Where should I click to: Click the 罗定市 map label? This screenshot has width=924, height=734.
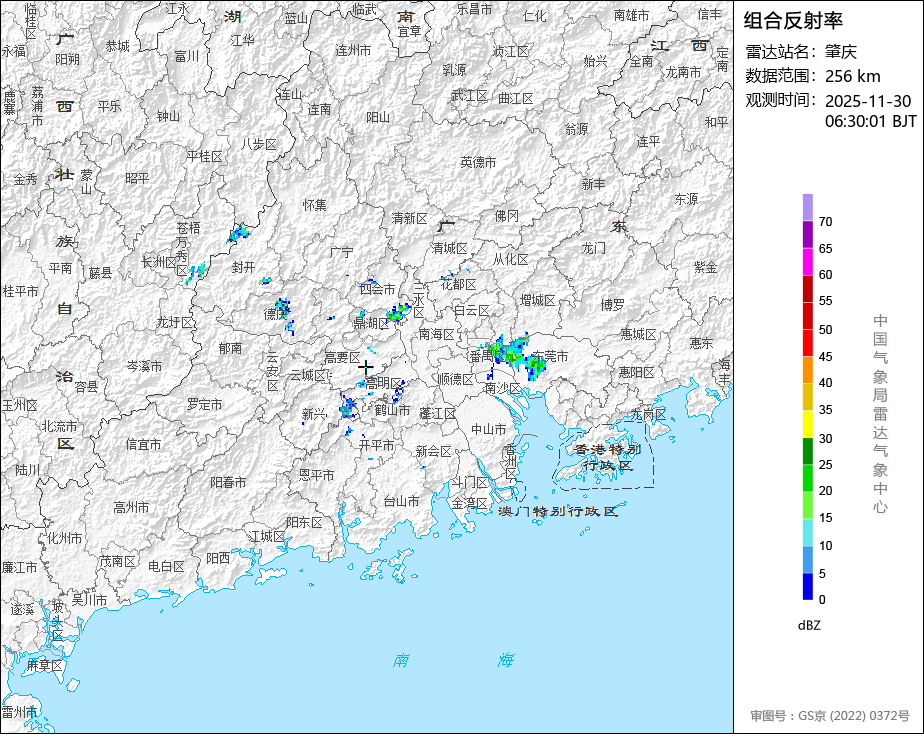coord(204,404)
